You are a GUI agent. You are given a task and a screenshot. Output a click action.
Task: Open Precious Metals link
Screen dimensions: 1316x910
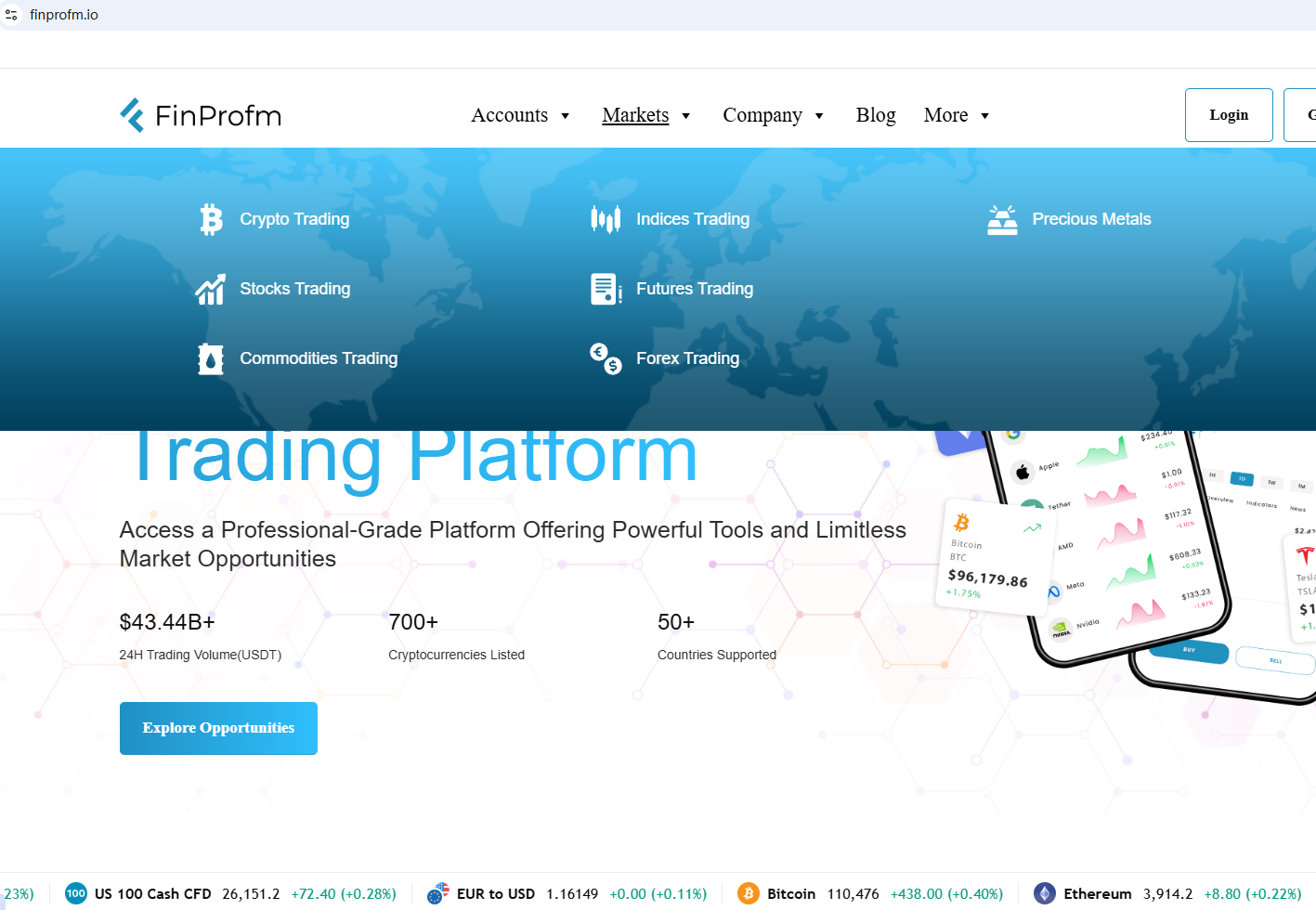click(1092, 219)
